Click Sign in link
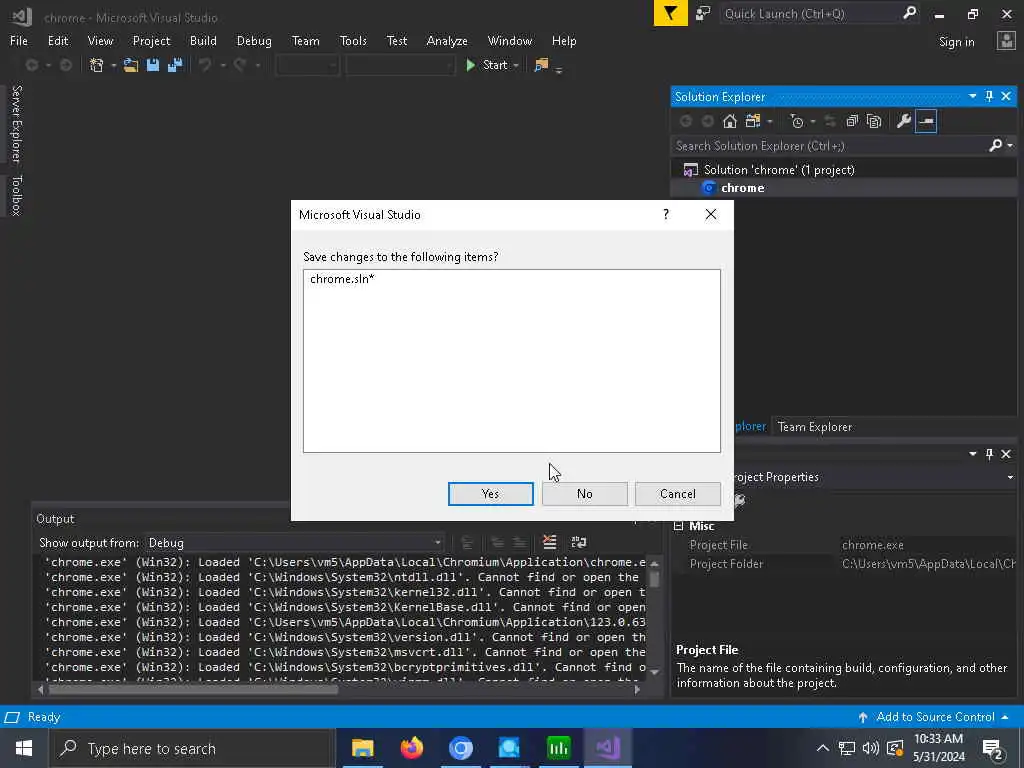Image resolution: width=1024 pixels, height=768 pixels. point(956,42)
